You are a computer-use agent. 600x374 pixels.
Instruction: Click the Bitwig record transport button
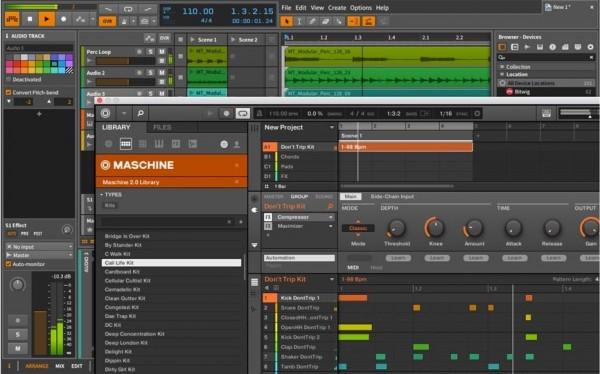point(64,19)
